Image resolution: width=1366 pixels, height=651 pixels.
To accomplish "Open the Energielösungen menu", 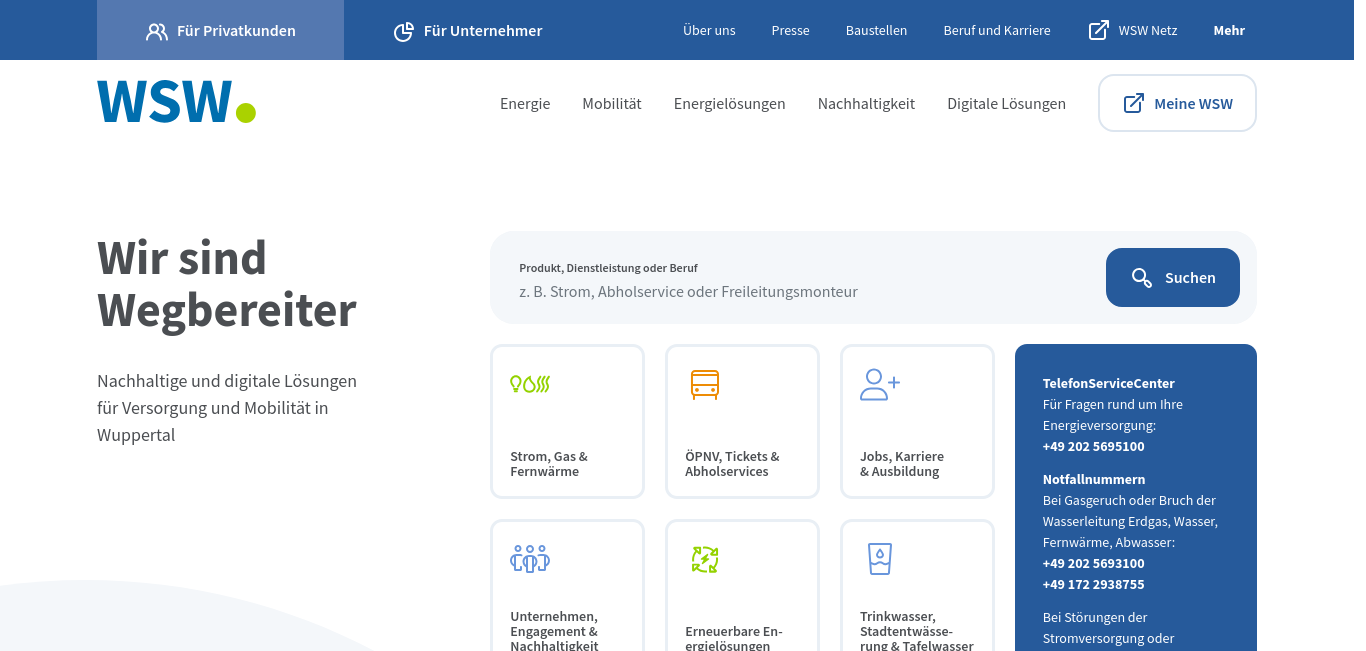I will tap(730, 103).
